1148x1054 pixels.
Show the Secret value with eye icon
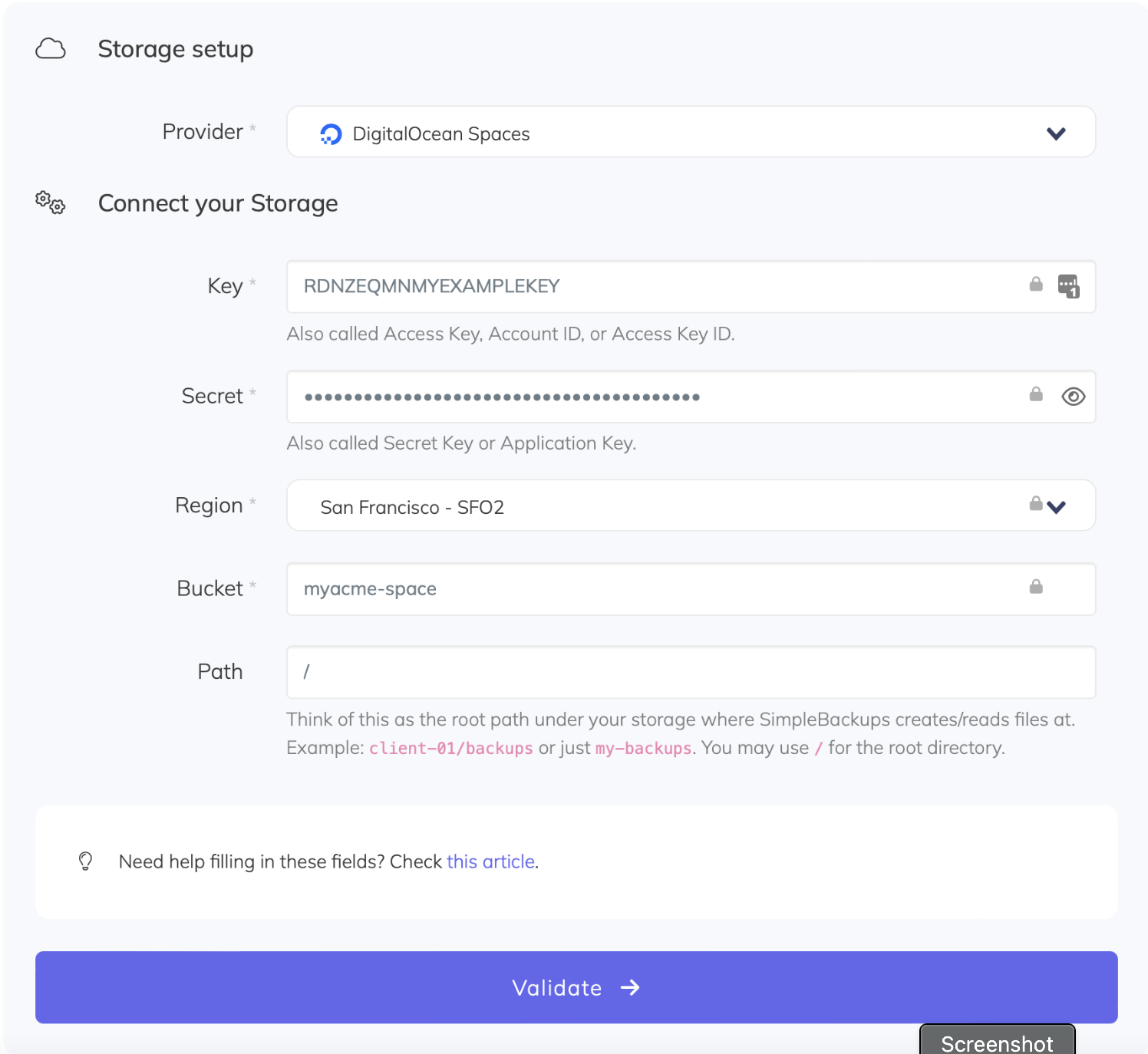click(1073, 397)
